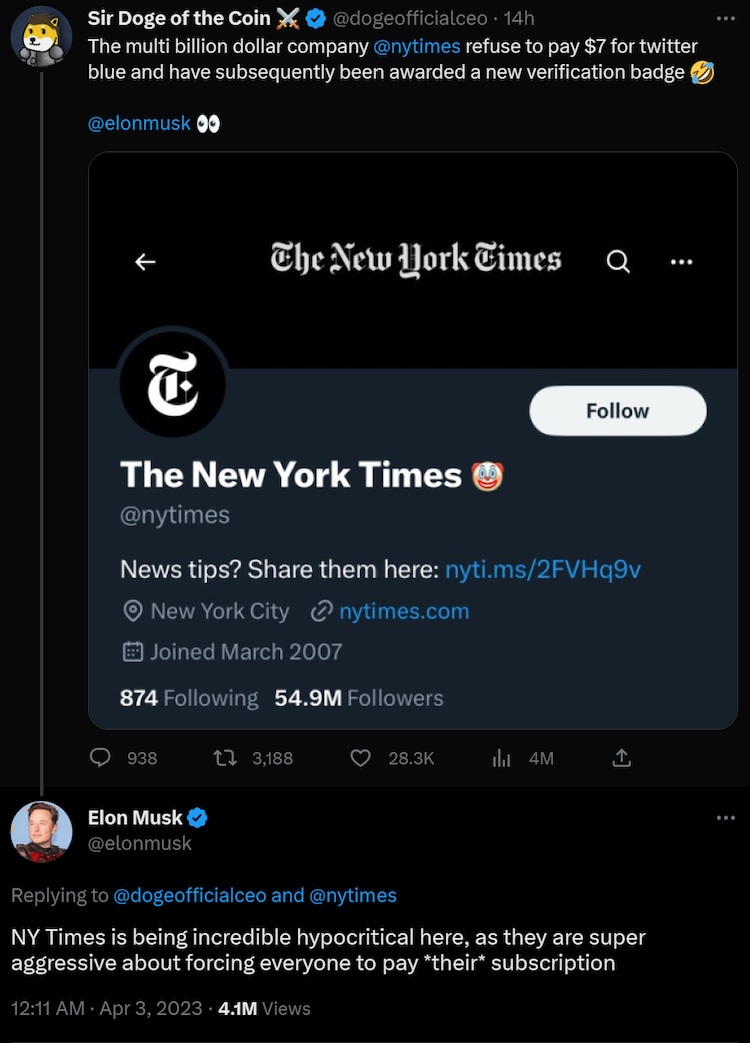This screenshot has height=1043, width=750.
Task: View the 874 Following list
Action: tap(189, 698)
